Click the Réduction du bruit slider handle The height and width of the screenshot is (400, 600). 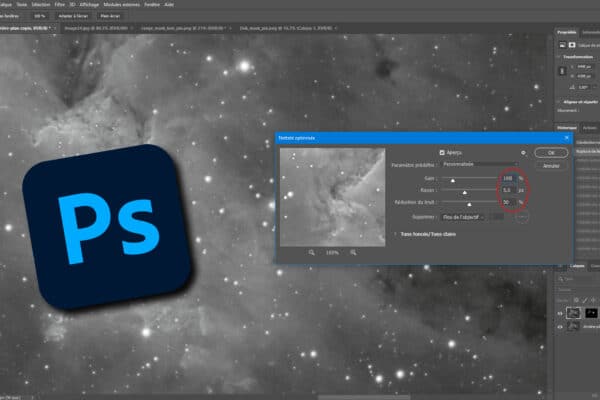click(469, 204)
